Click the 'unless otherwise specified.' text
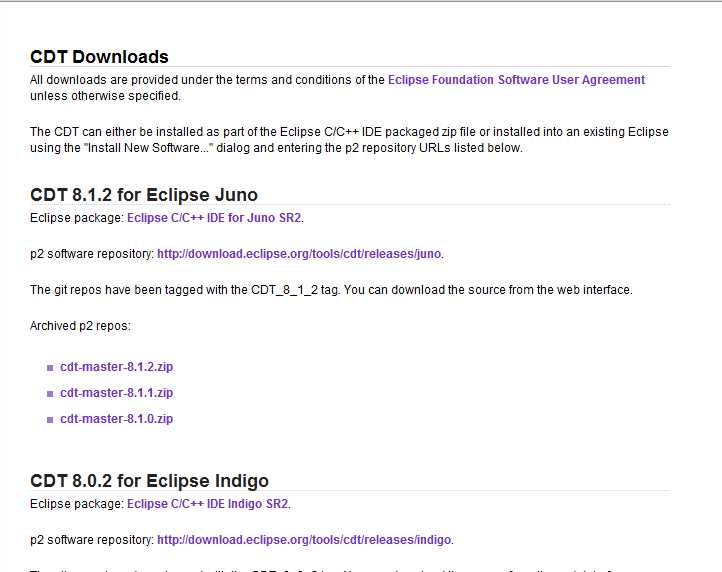722x572 pixels. click(105, 96)
